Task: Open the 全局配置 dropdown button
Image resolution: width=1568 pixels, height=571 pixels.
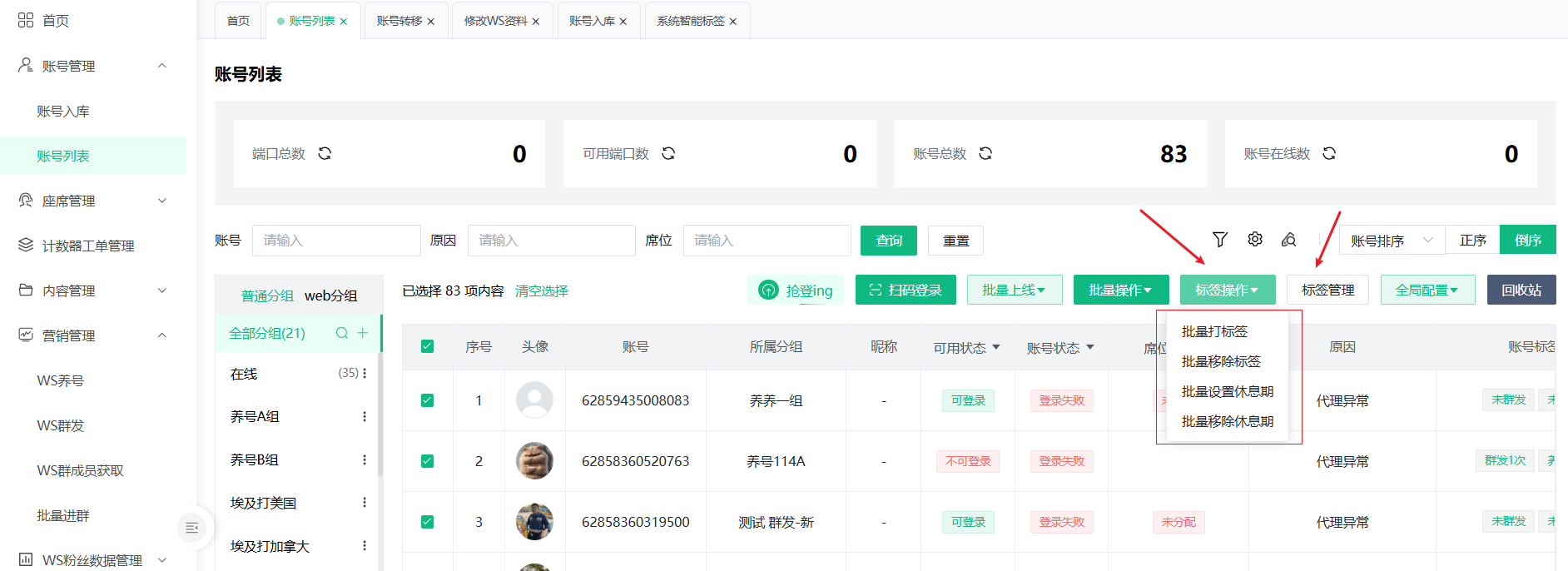Action: click(x=1427, y=290)
